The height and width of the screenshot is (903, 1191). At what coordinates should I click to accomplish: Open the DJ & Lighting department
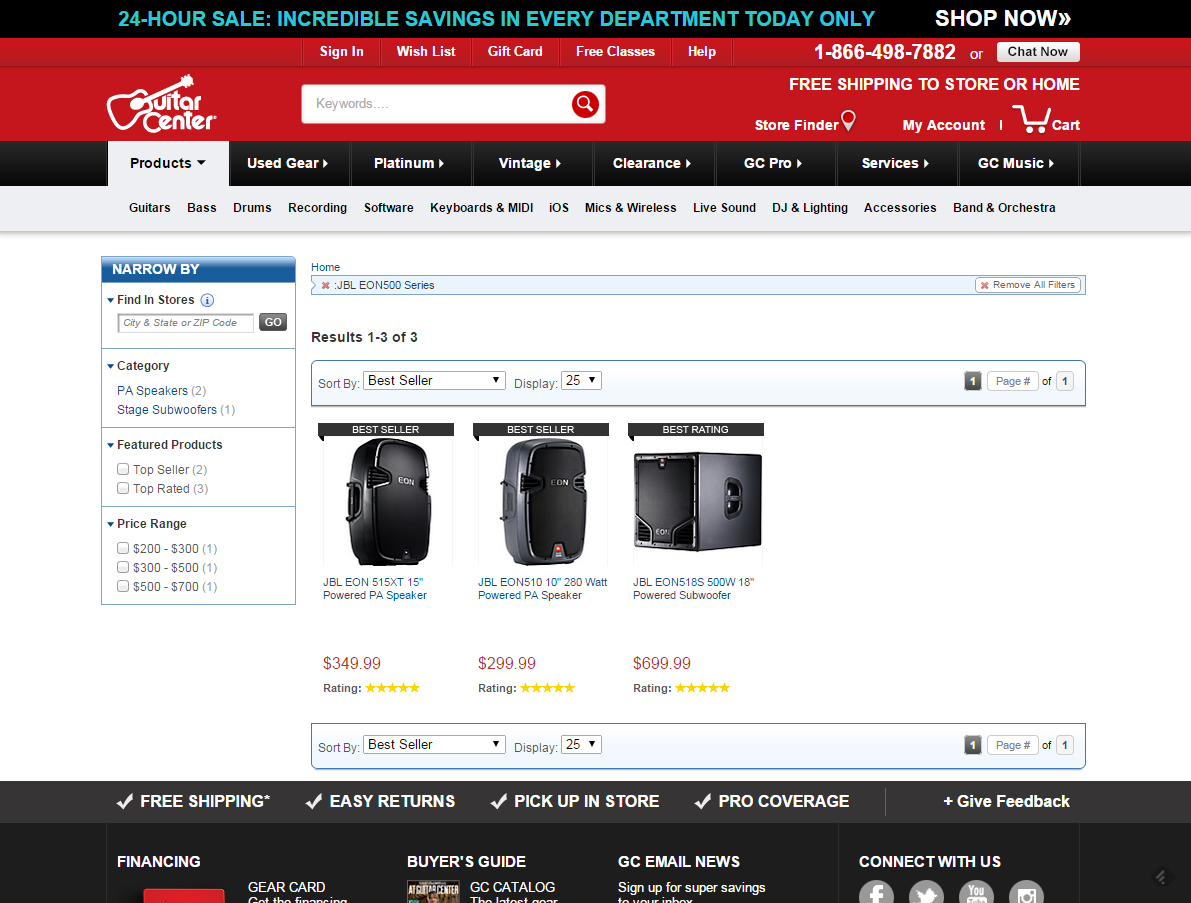pyautogui.click(x=810, y=207)
